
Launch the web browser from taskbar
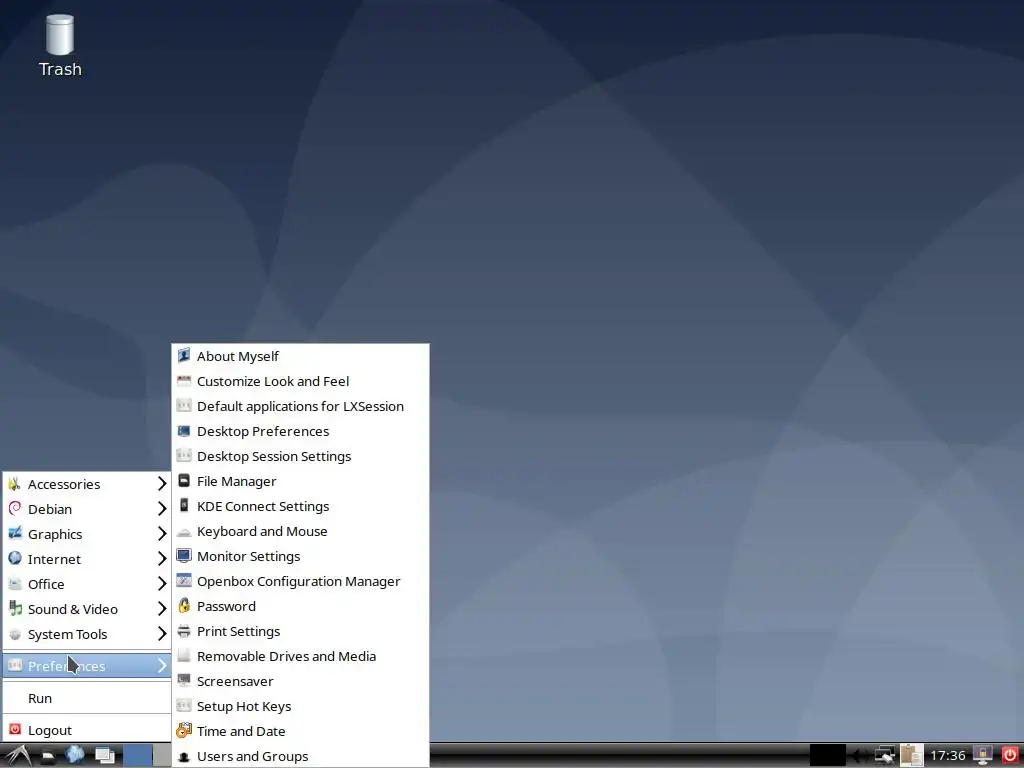[x=74, y=755]
